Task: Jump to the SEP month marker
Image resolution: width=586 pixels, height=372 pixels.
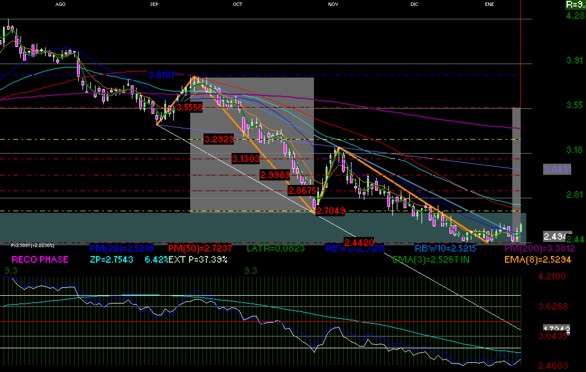Action: click(154, 4)
